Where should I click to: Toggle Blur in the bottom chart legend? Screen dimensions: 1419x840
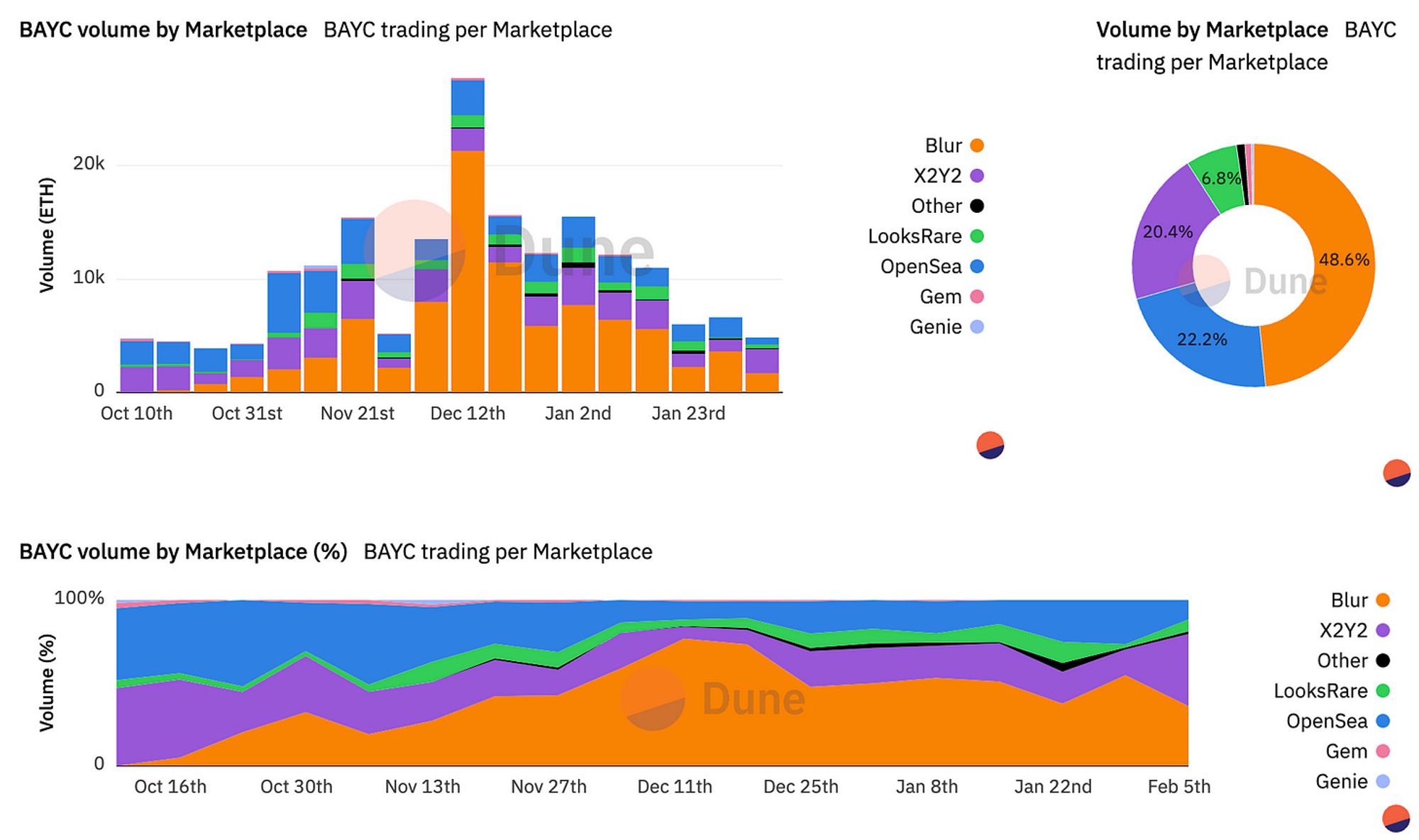[x=1360, y=600]
